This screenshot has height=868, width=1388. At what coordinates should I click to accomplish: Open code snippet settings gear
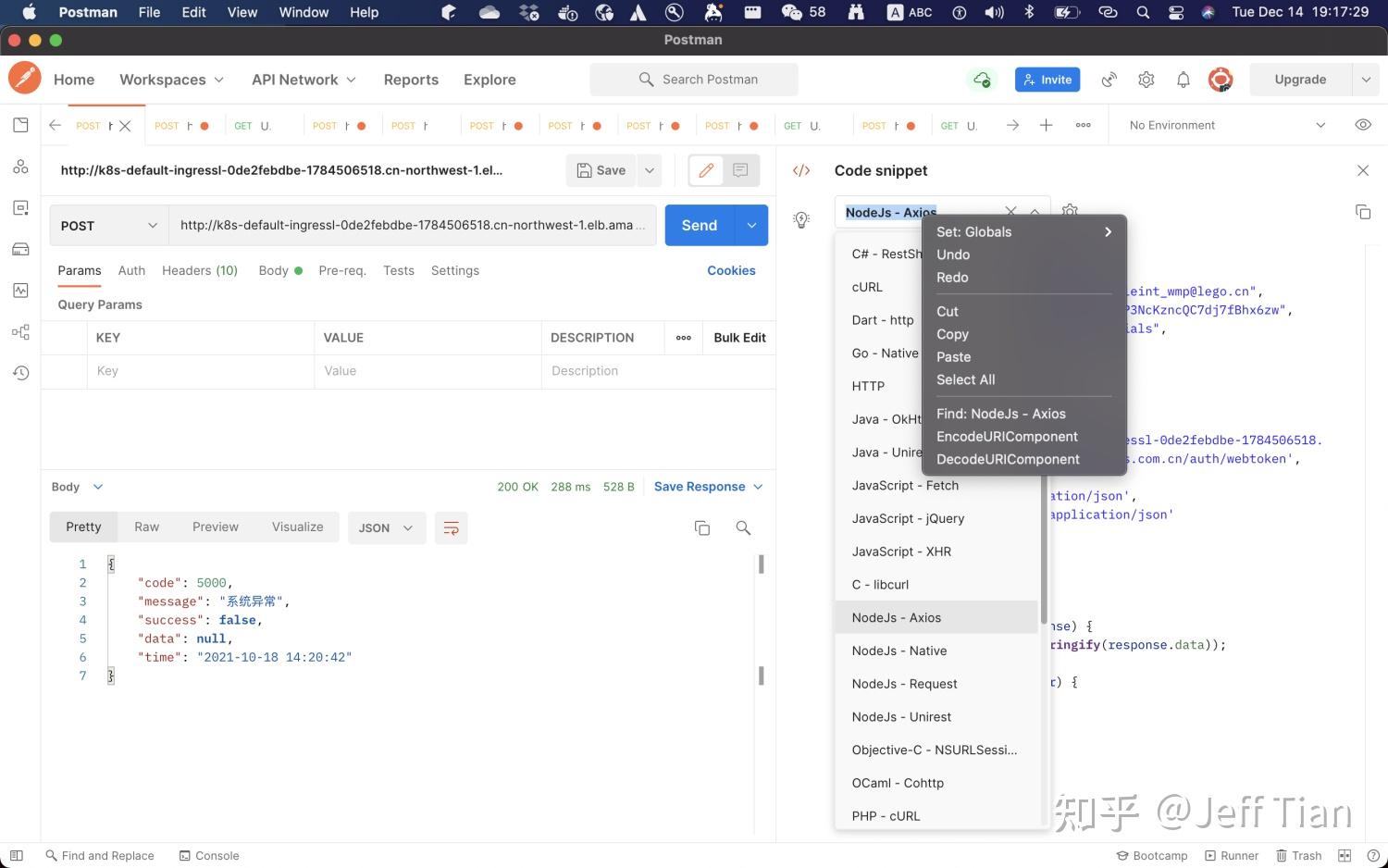click(x=1070, y=211)
